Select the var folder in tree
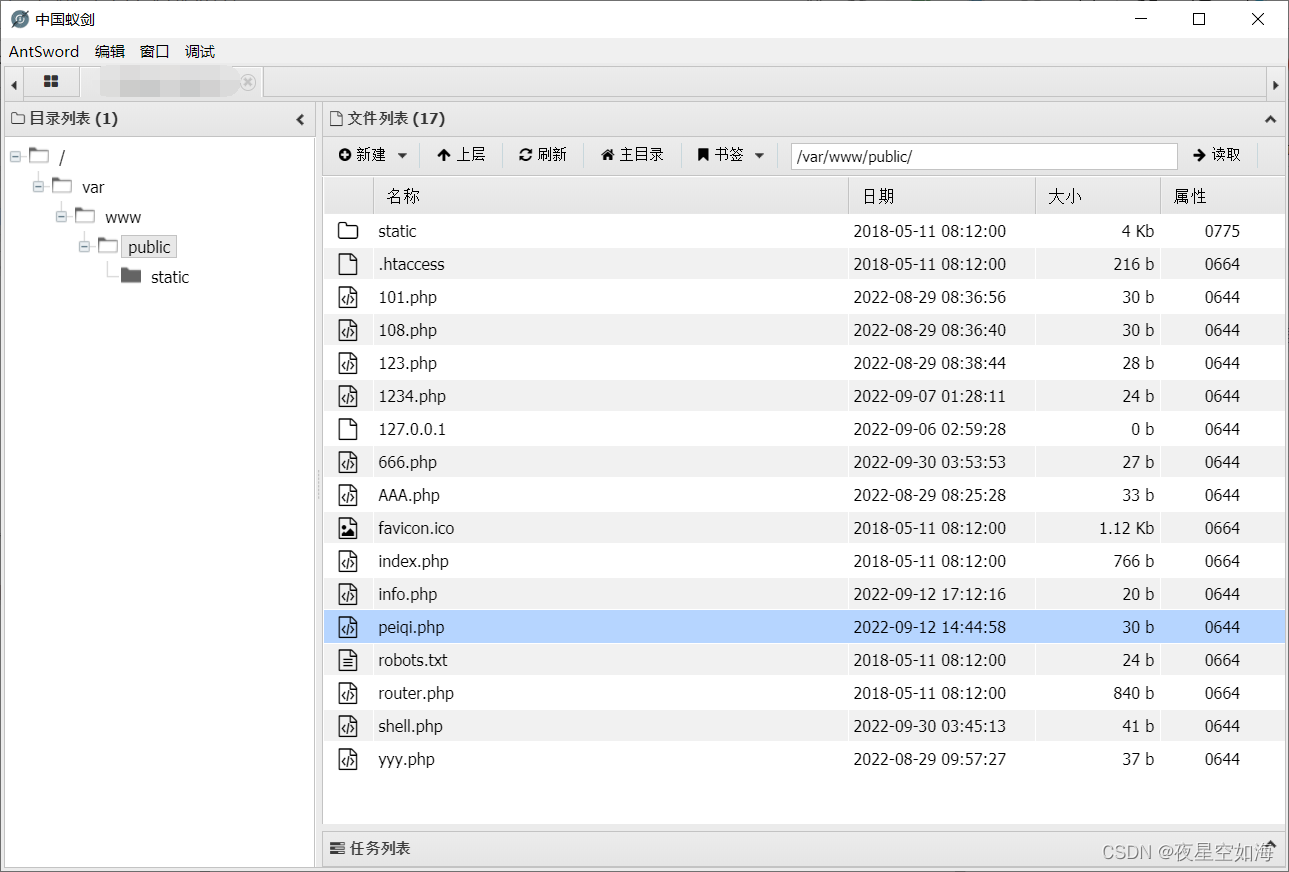Image resolution: width=1289 pixels, height=872 pixels. (93, 187)
